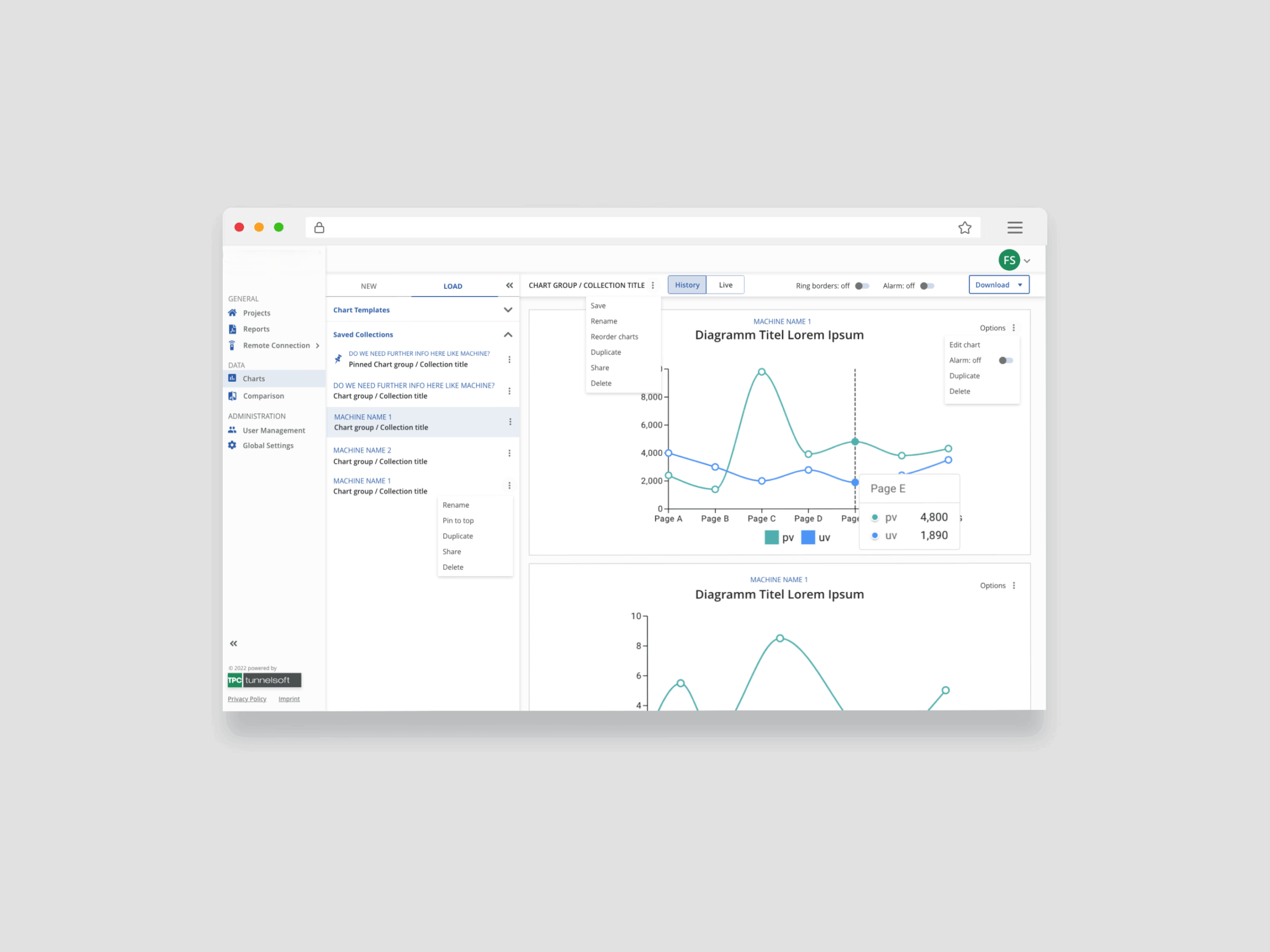Screen dimensions: 1270x952
Task: Switch to the NEW tab
Action: tap(369, 286)
